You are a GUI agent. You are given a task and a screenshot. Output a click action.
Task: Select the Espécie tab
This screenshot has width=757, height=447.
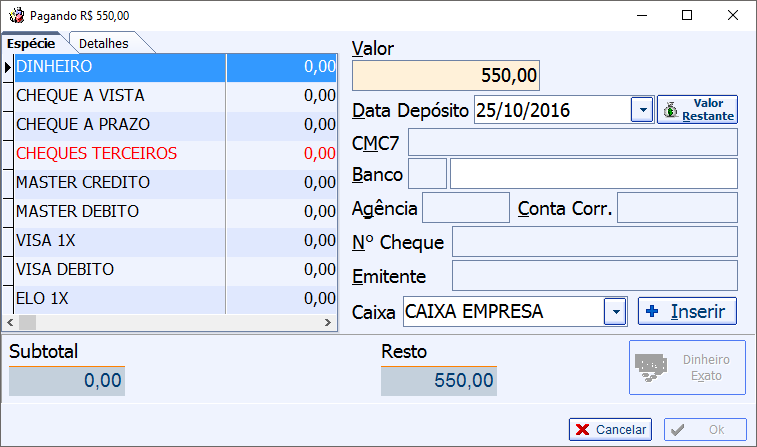click(31, 43)
